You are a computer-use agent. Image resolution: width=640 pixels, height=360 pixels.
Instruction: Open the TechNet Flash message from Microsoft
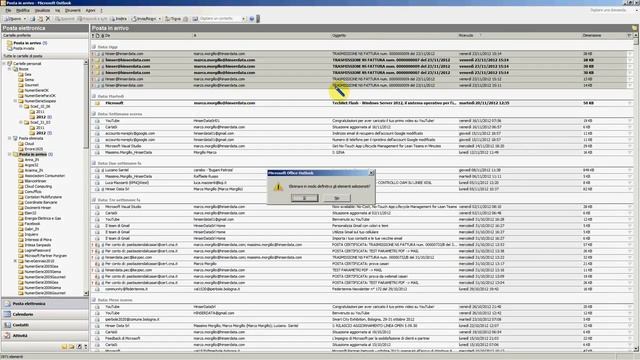[x=362, y=103]
